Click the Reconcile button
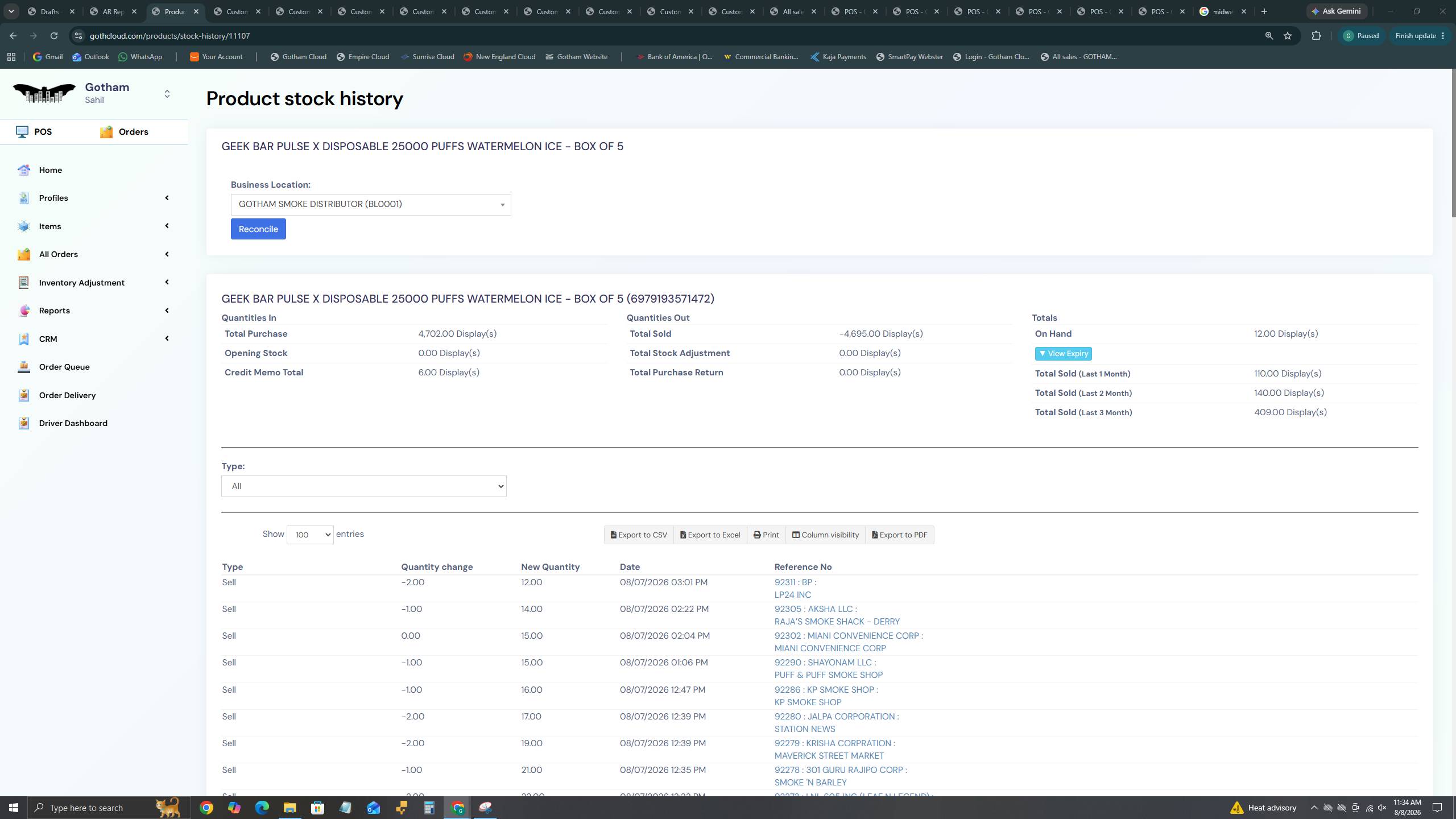Viewport: 1456px width, 819px height. point(258,229)
